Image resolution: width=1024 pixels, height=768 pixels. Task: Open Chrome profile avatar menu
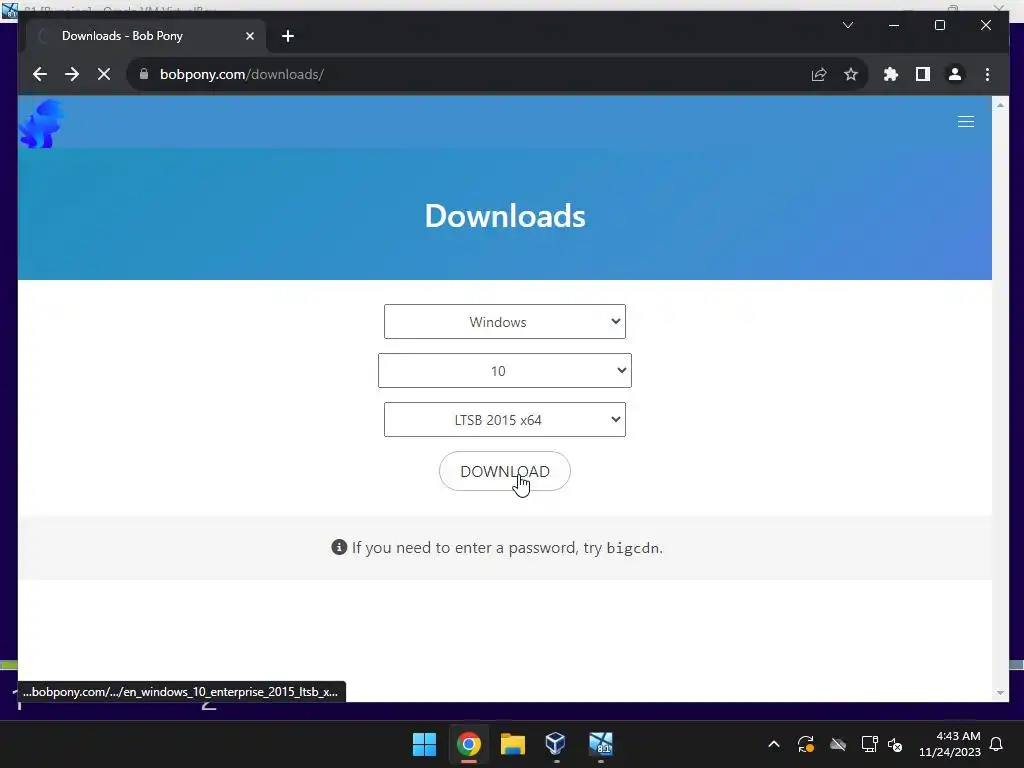pos(955,74)
